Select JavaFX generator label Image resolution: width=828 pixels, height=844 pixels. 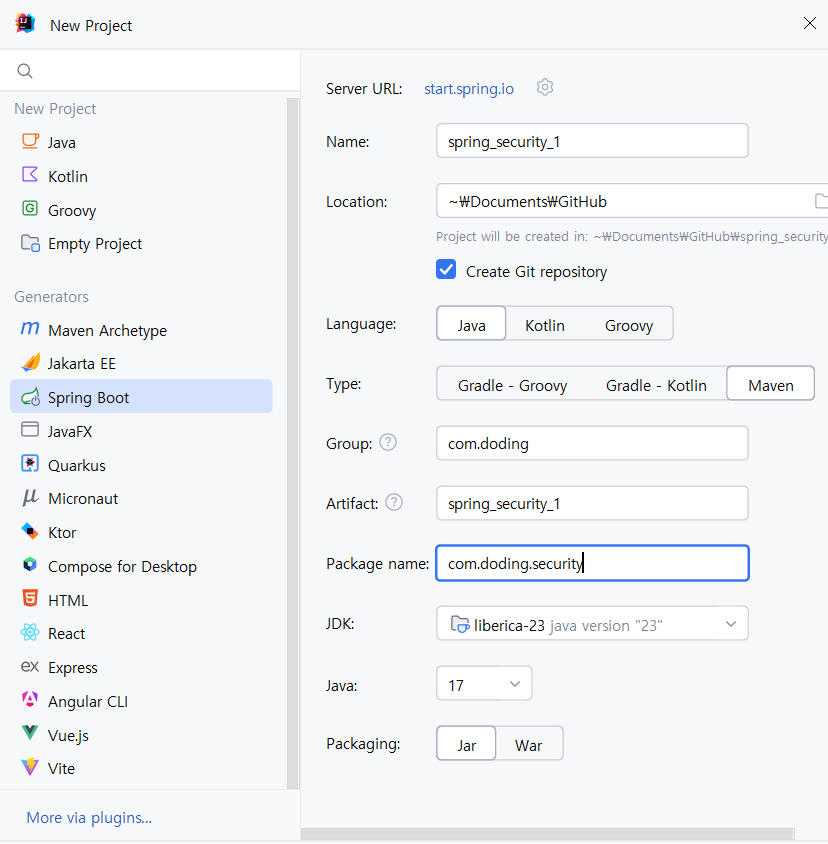(70, 431)
